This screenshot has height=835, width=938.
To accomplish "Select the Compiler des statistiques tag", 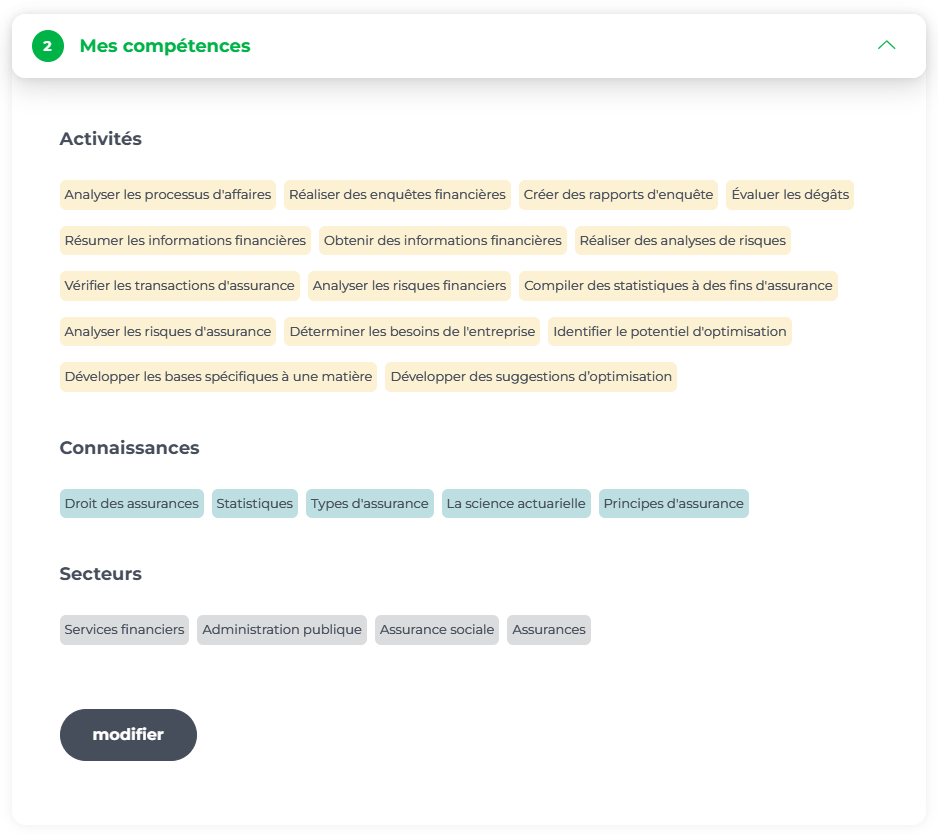I will click(x=678, y=286).
